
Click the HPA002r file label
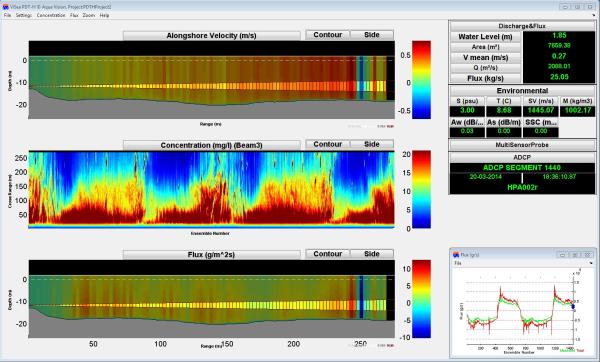(522, 188)
